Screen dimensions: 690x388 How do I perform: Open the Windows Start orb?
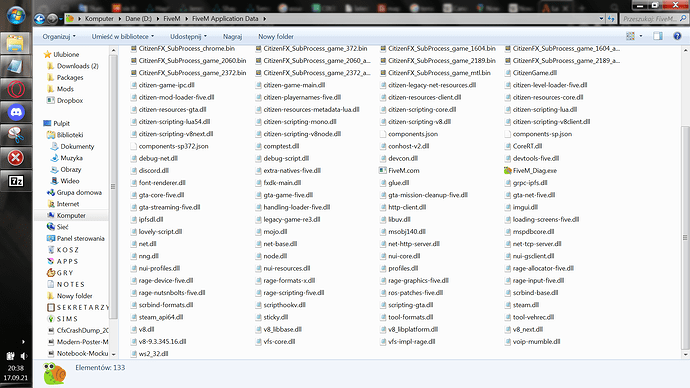point(16,17)
